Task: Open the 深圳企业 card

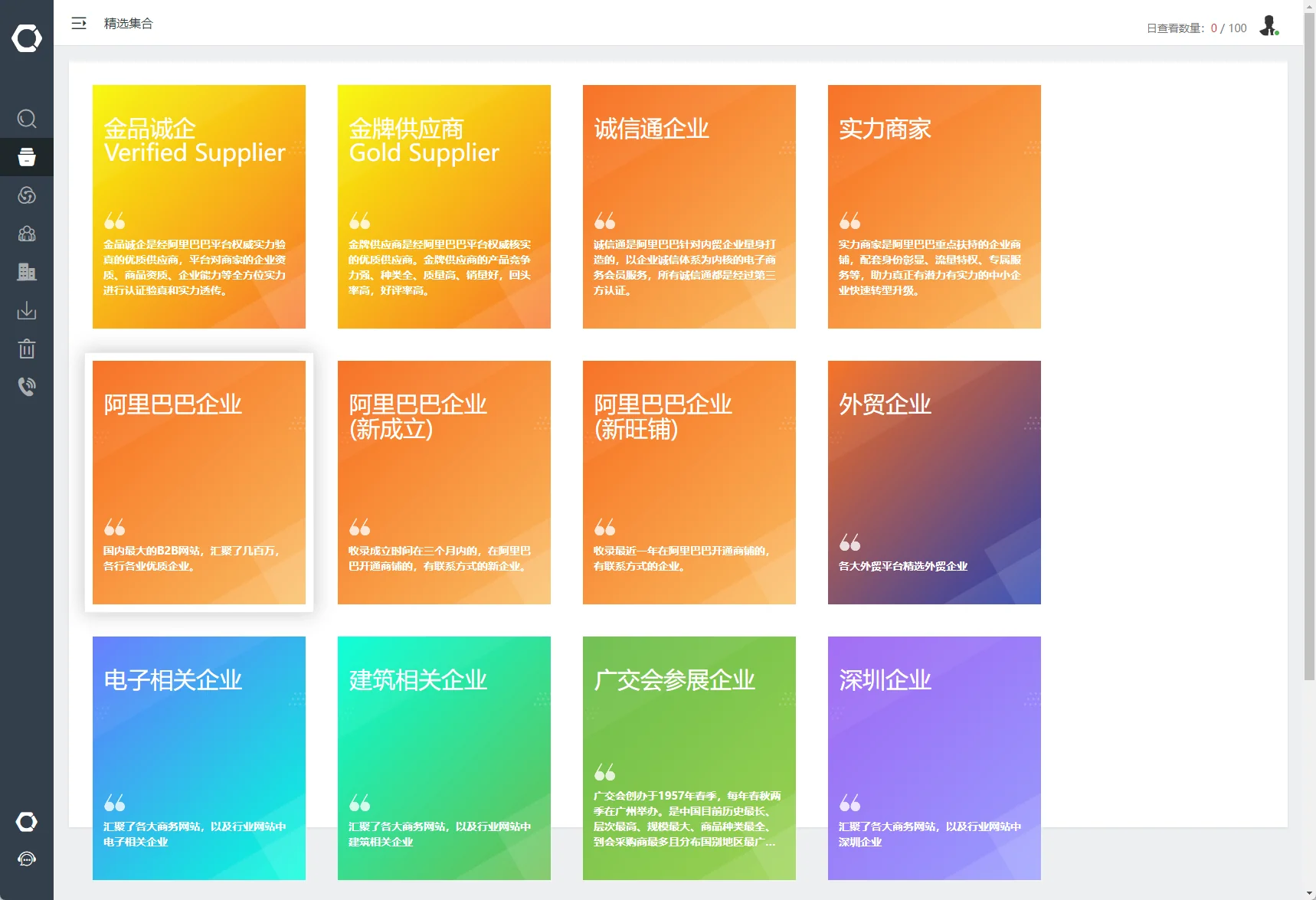Action: click(x=935, y=758)
